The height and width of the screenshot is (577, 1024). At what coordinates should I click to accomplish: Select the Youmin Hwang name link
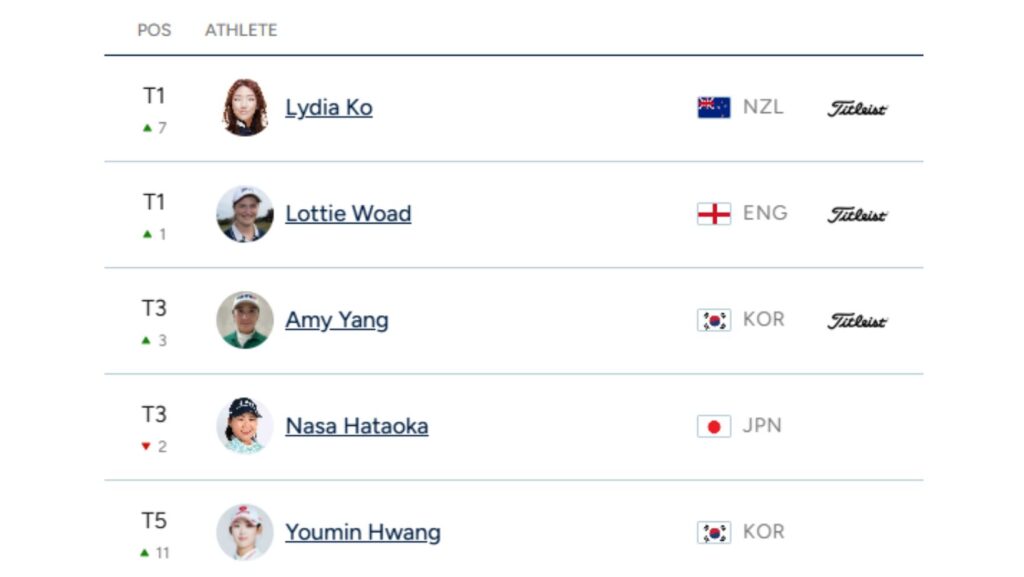363,532
